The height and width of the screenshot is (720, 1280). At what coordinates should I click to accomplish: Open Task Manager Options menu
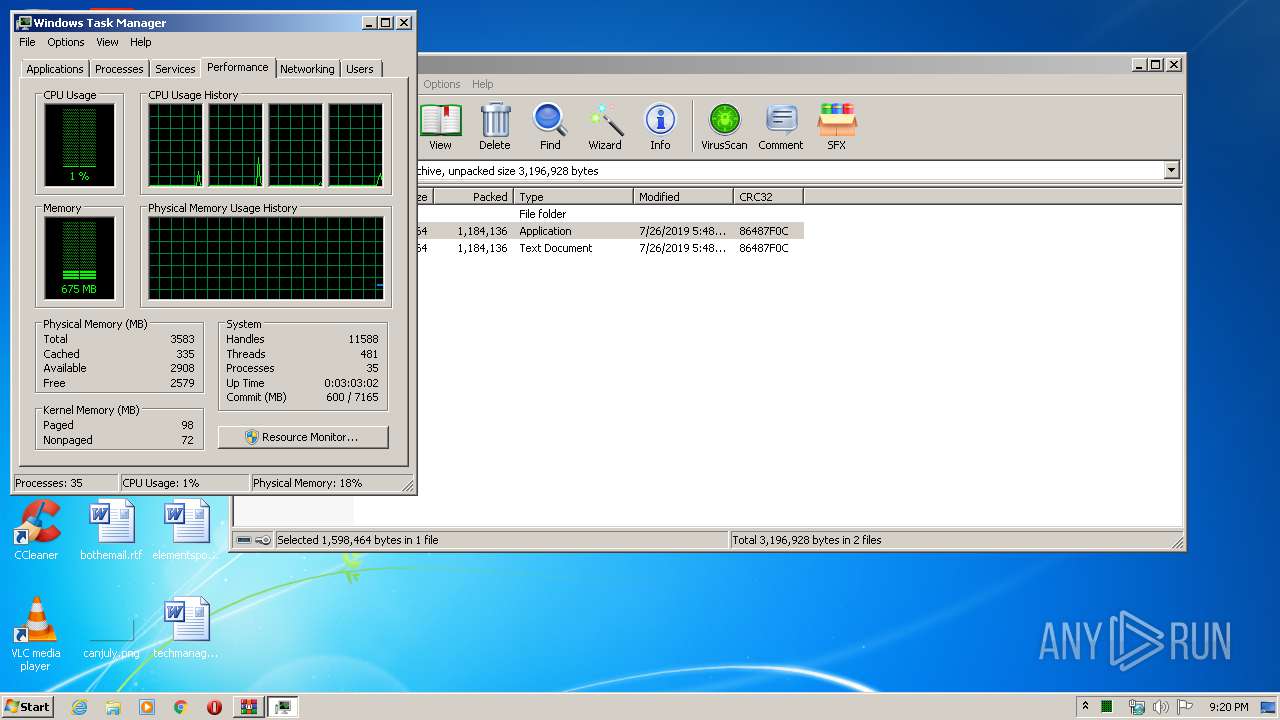[66, 42]
